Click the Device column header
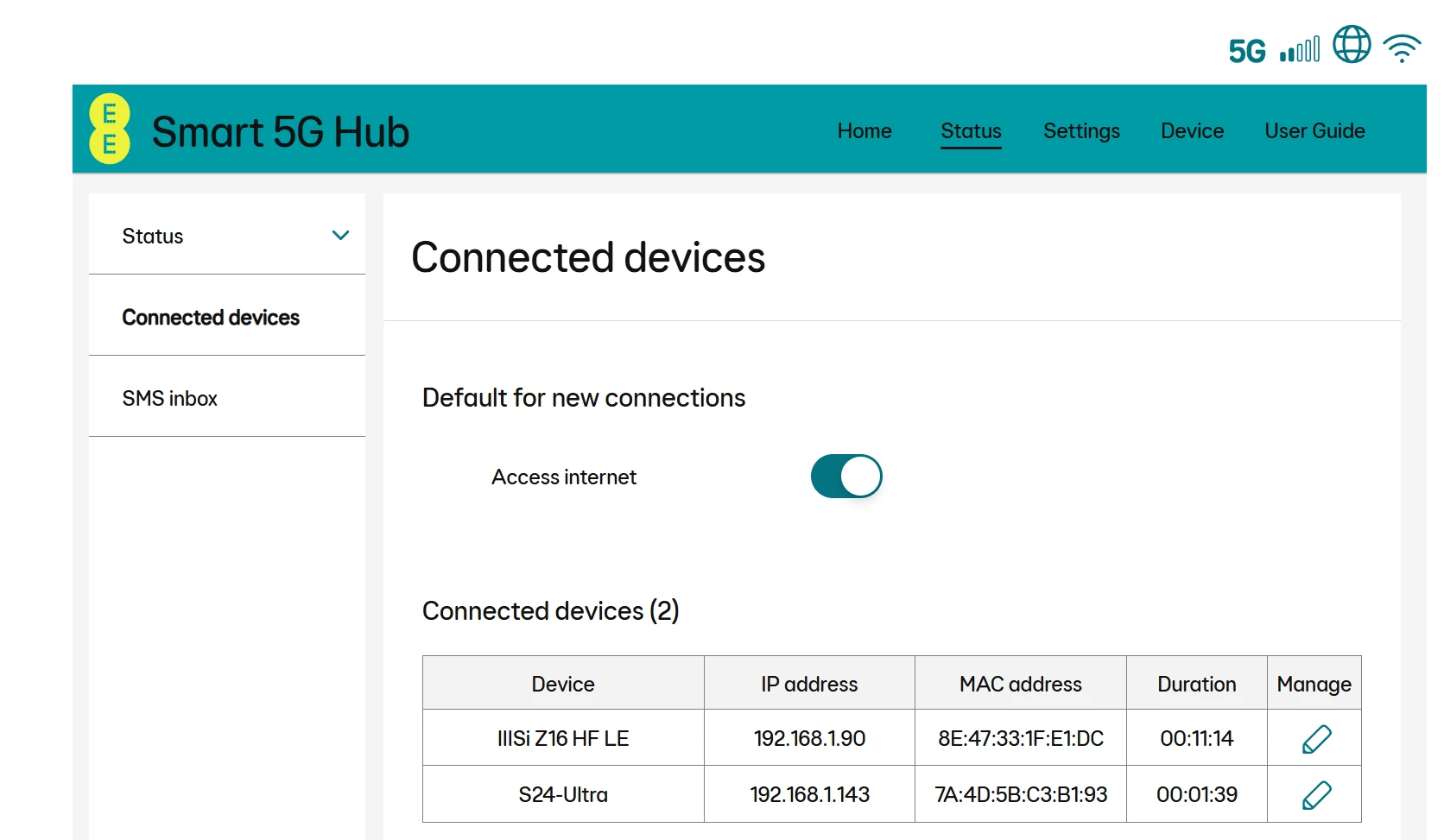This screenshot has width=1444, height=840. [563, 684]
